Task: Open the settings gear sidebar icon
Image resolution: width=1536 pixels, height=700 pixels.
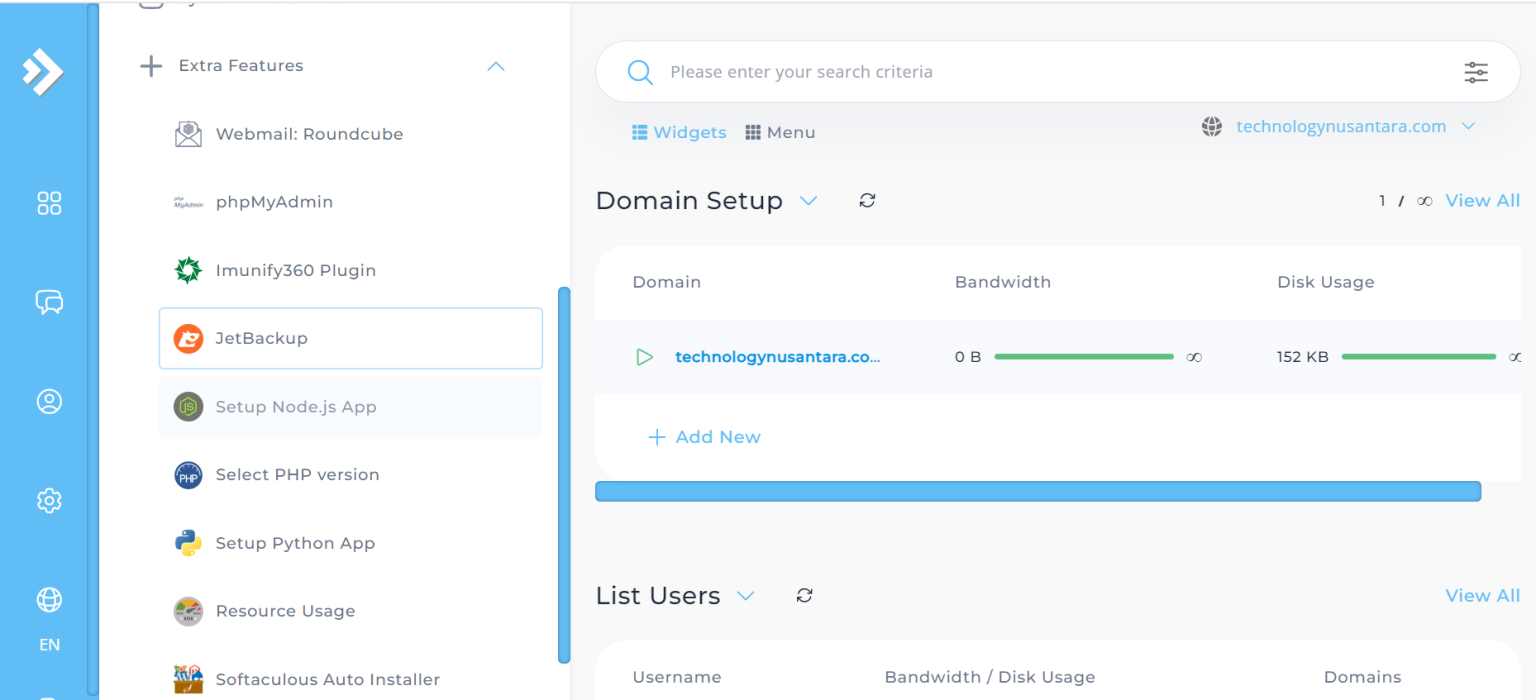Action: coord(49,500)
